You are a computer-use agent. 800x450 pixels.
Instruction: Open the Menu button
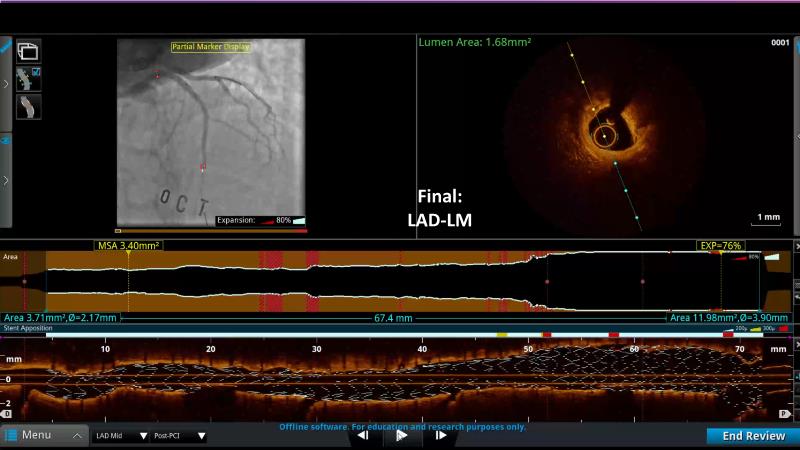[x=43, y=436]
